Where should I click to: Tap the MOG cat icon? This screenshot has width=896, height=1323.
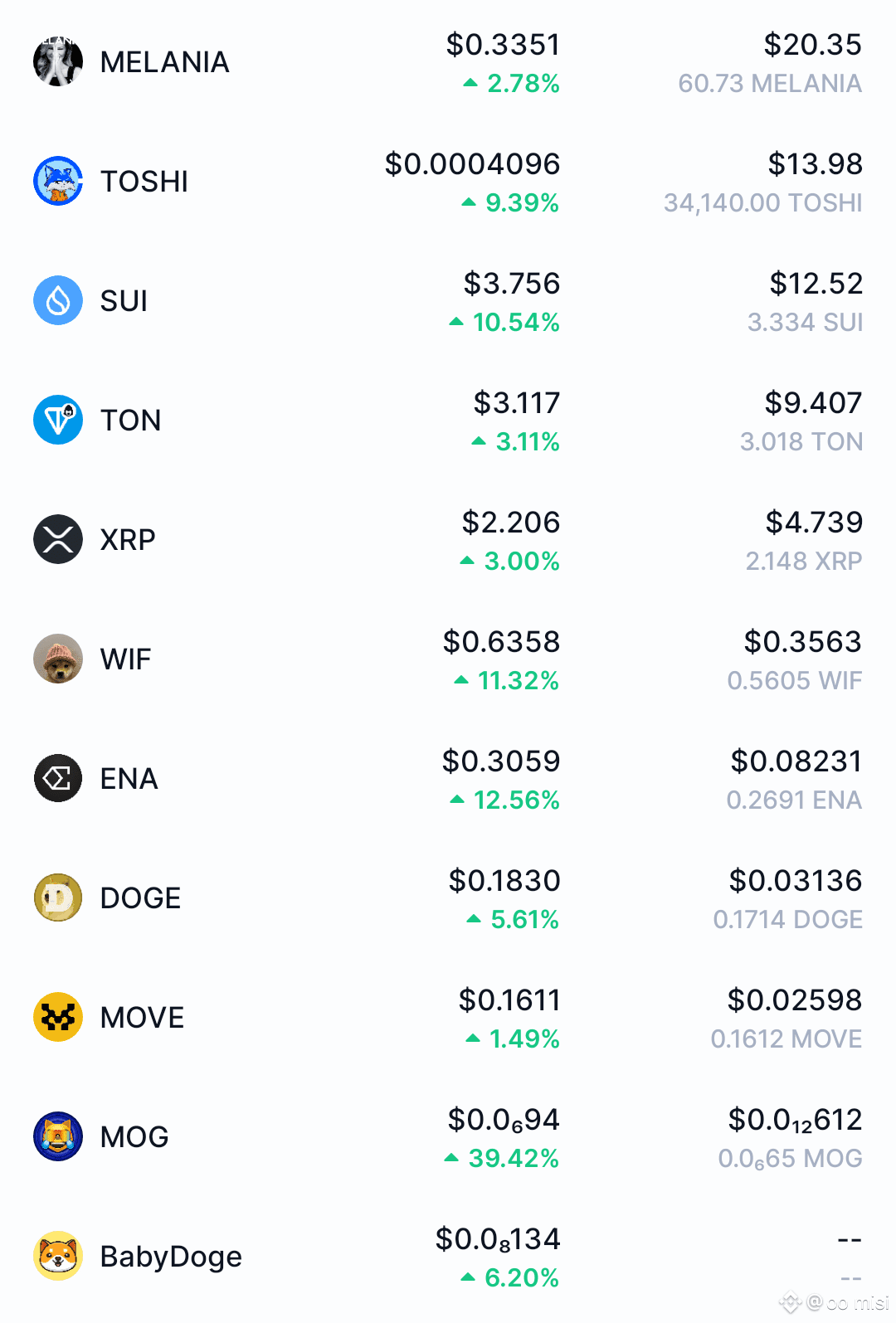coord(58,1136)
